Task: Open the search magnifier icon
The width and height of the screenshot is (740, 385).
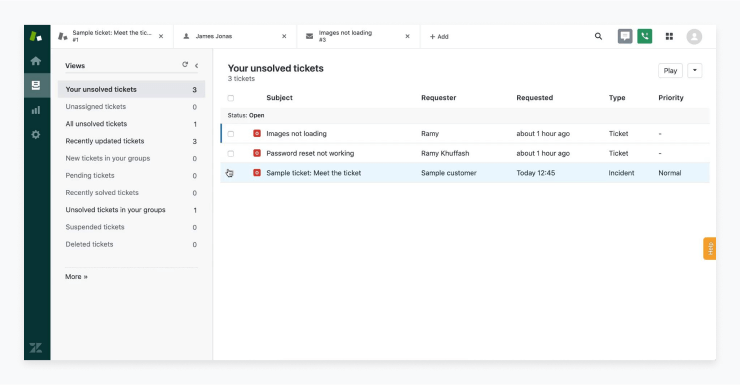Action: point(598,36)
